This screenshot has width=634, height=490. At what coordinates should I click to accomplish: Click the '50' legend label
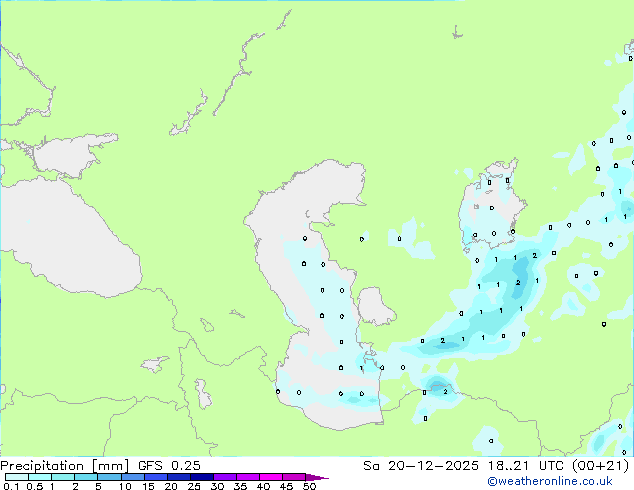[309, 486]
